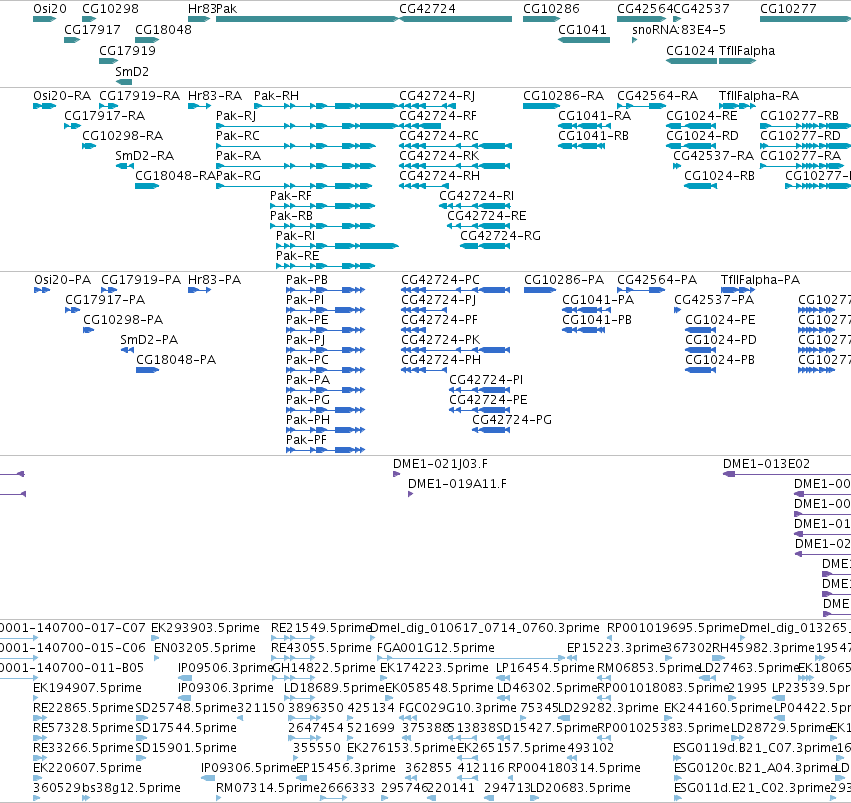
Task: Click the FGA001G12.5prime EST
Action: [x=471, y=658]
